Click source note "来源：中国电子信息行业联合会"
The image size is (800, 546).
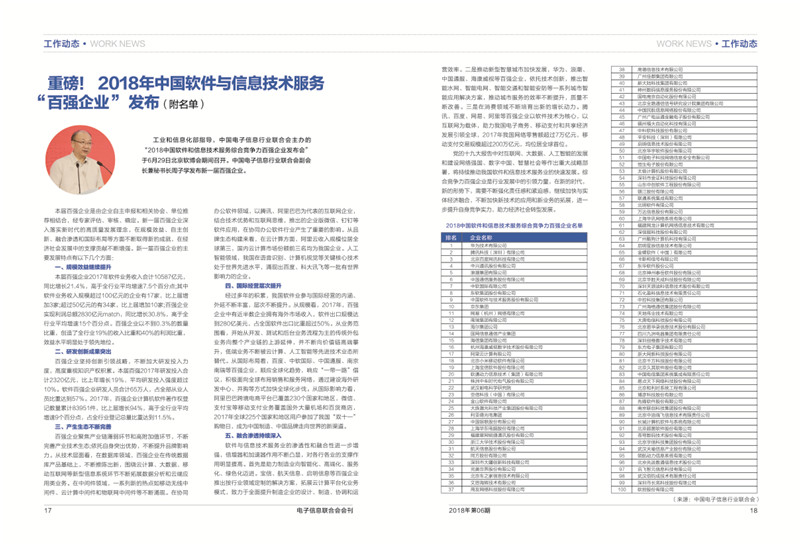(716, 499)
